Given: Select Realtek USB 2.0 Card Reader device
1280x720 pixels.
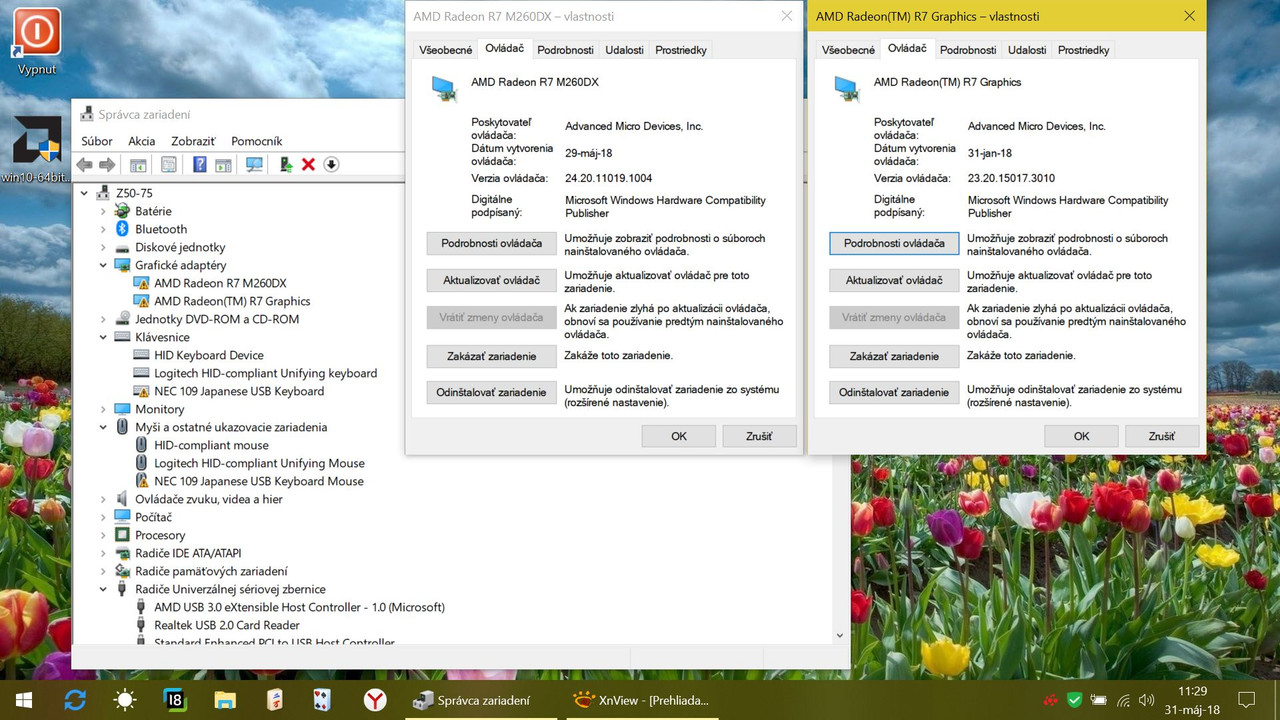Looking at the screenshot, I should pyautogui.click(x=226, y=625).
